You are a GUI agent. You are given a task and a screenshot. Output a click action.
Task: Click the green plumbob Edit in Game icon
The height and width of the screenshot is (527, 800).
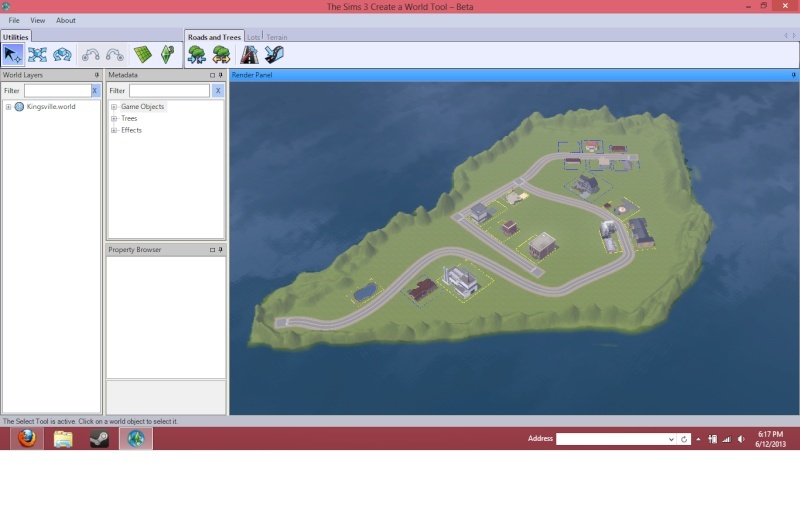click(x=167, y=55)
